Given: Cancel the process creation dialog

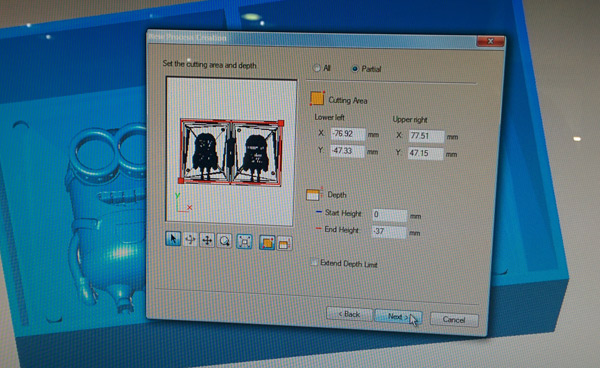Looking at the screenshot, I should (x=454, y=319).
